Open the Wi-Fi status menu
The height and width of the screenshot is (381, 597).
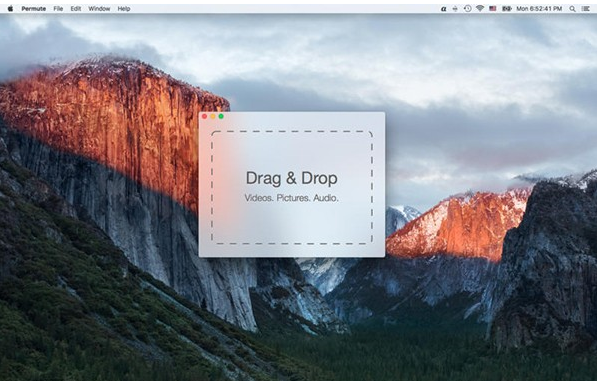point(480,8)
